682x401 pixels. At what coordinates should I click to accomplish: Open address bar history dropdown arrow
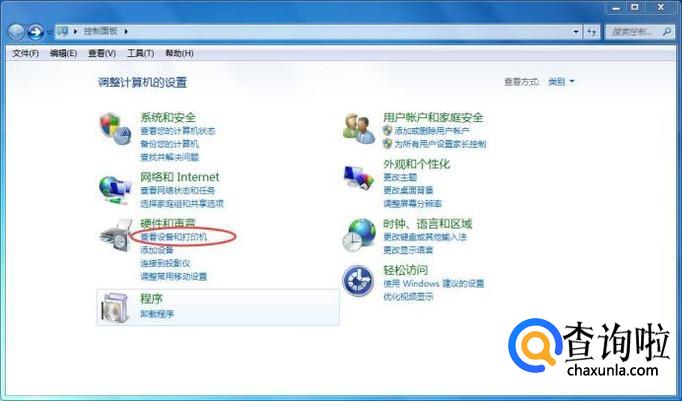(576, 32)
